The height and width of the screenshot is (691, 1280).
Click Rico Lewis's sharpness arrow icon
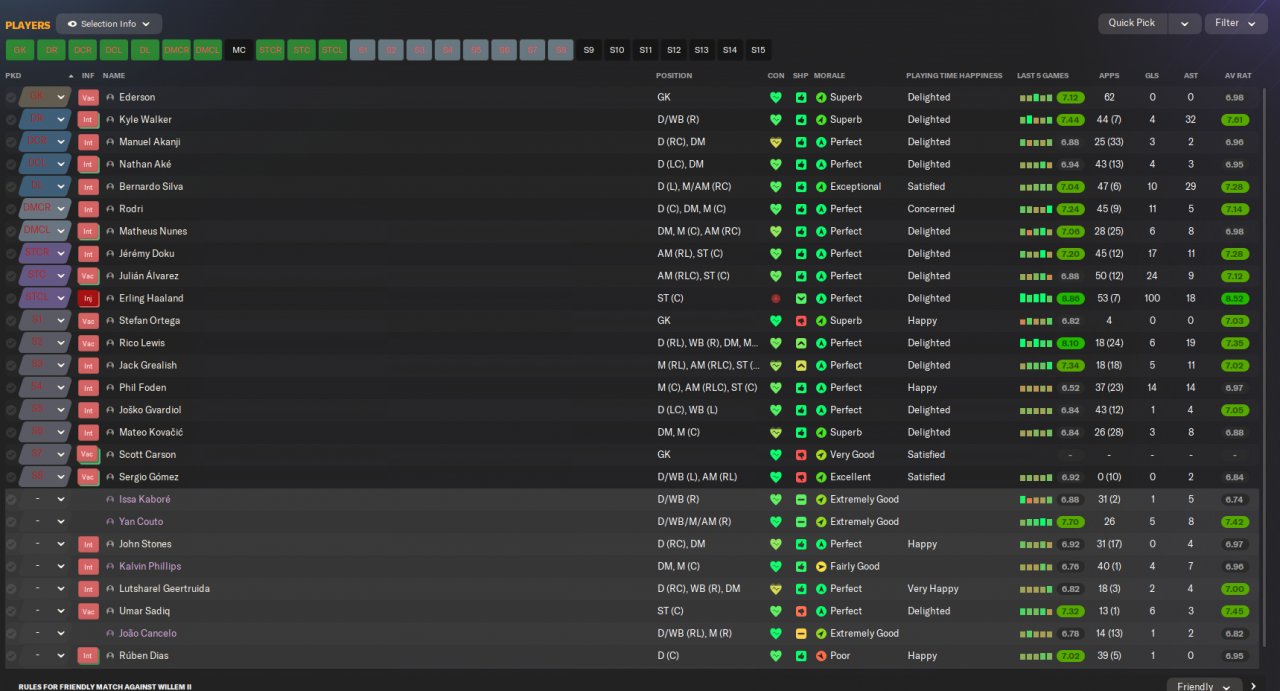801,343
